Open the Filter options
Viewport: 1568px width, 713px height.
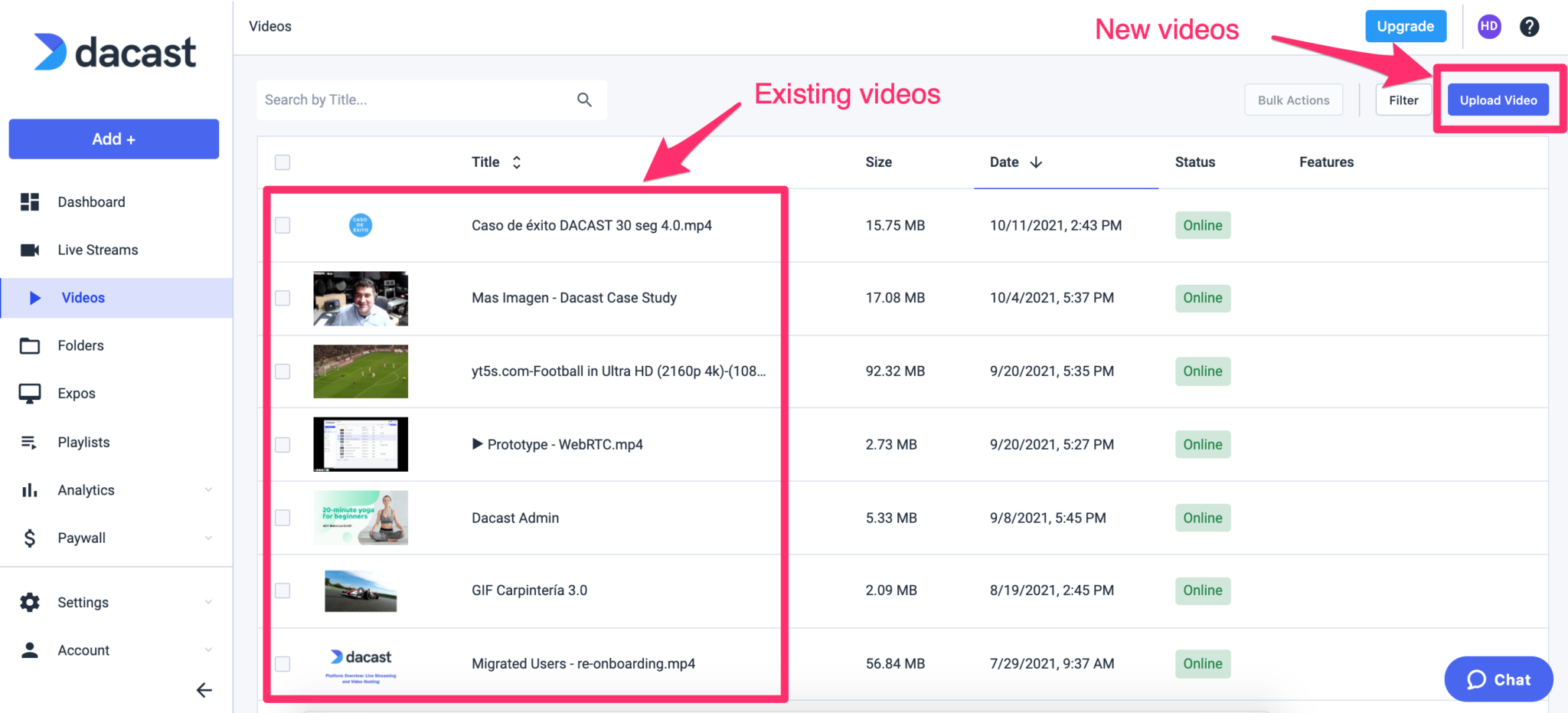[x=1403, y=100]
